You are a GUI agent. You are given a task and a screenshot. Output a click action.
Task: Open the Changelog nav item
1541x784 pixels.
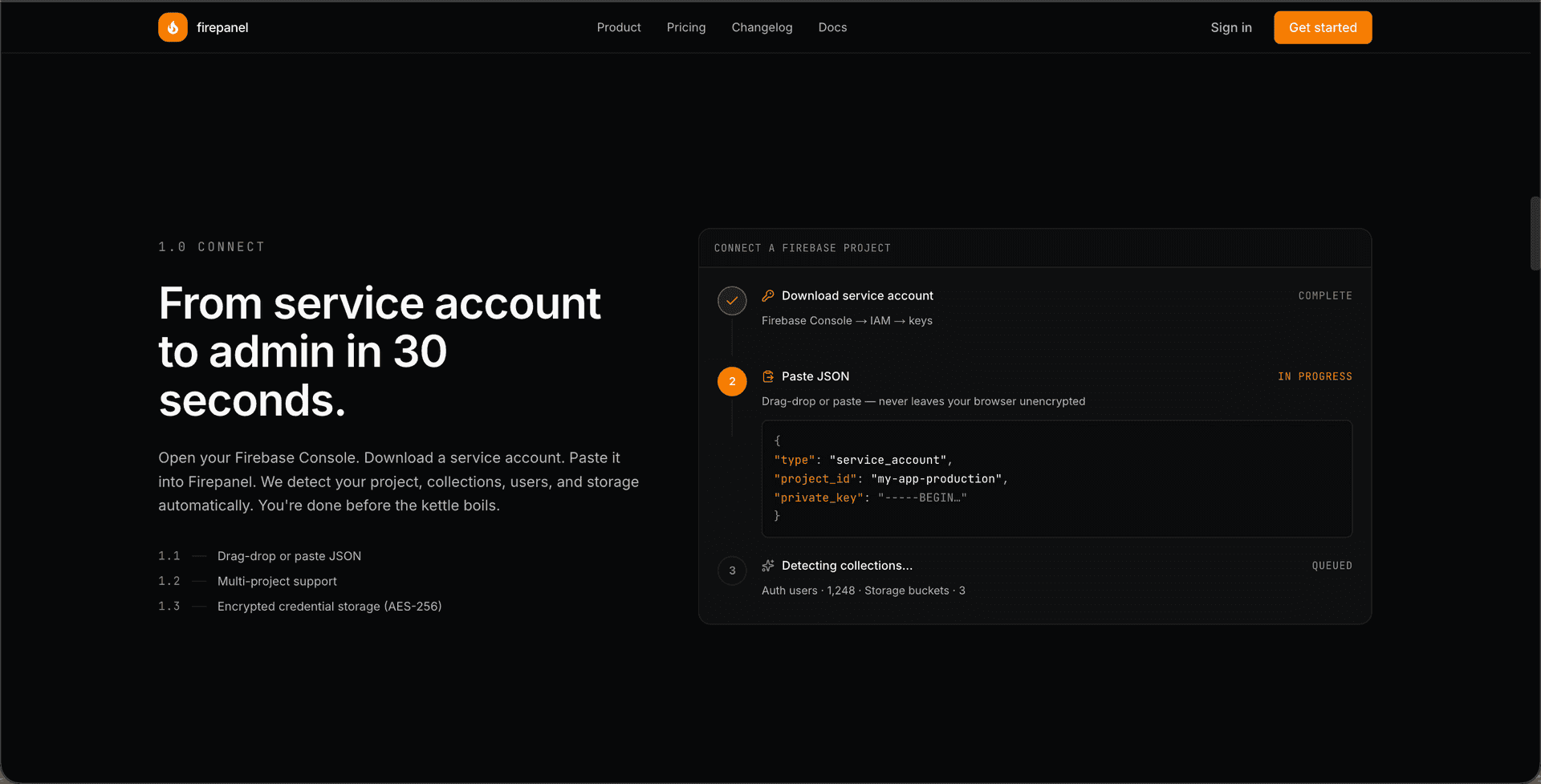click(762, 27)
